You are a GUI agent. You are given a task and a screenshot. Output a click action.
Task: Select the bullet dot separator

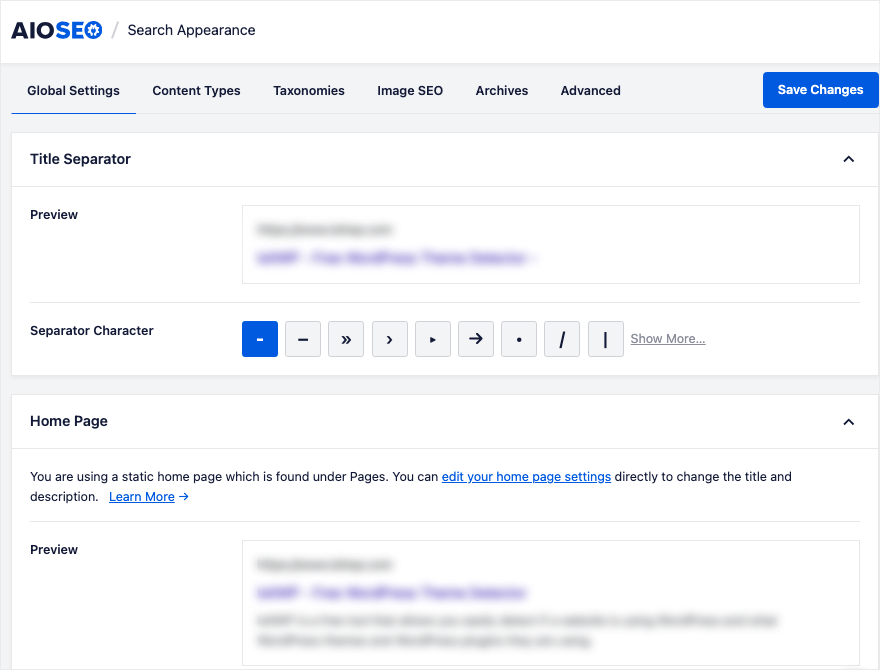pyautogui.click(x=519, y=339)
